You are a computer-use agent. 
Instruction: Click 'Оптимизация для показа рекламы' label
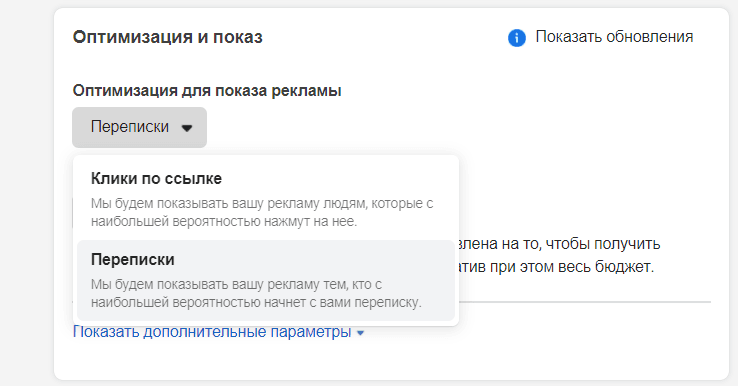click(207, 90)
